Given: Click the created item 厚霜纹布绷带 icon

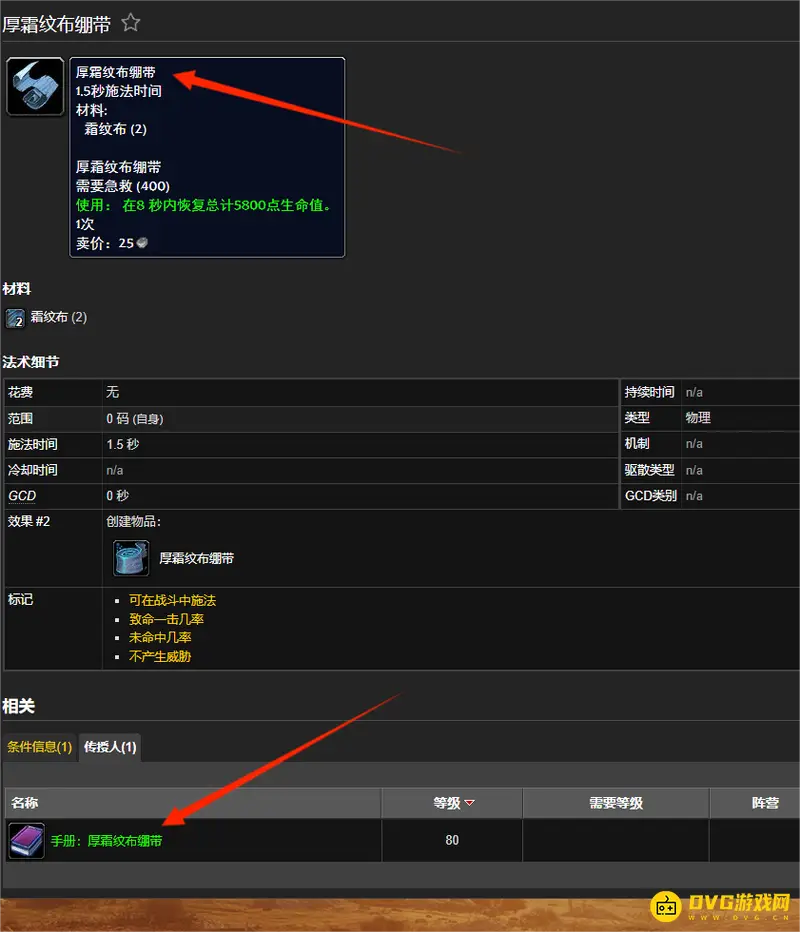Looking at the screenshot, I should [131, 558].
